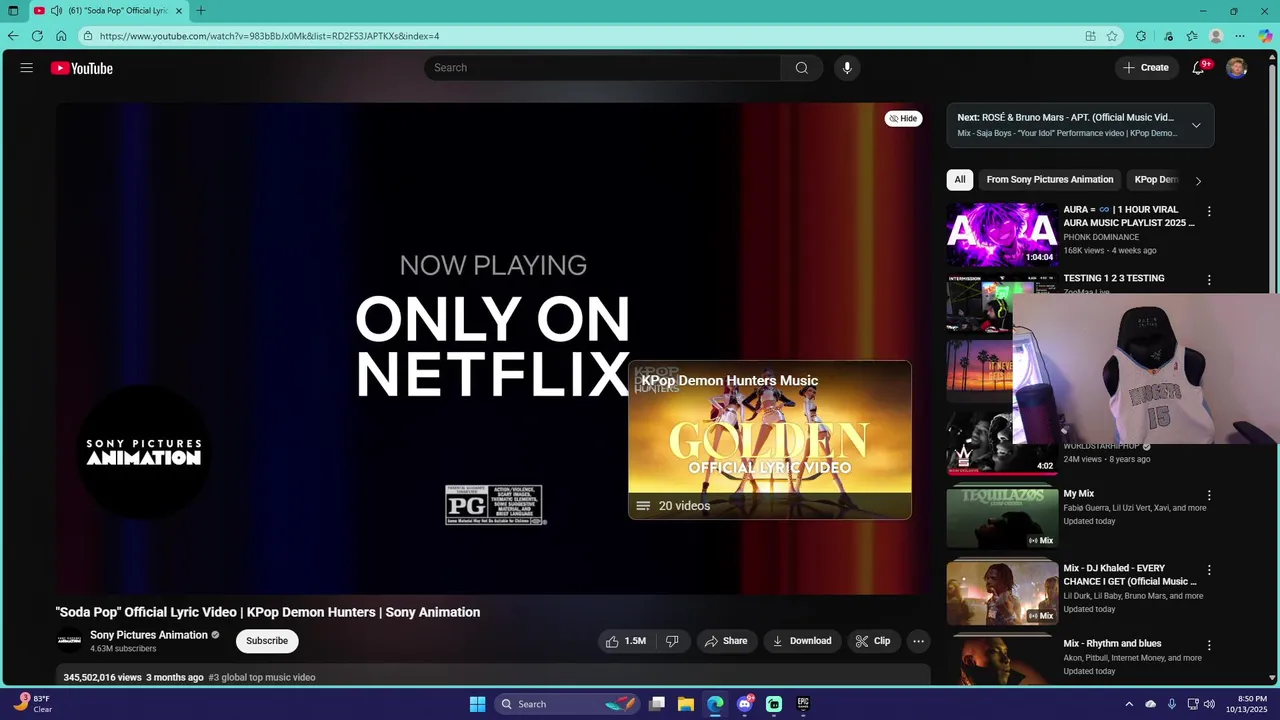Mute the Soda Pop tab audio
1280x720 pixels.
pyautogui.click(x=56, y=11)
